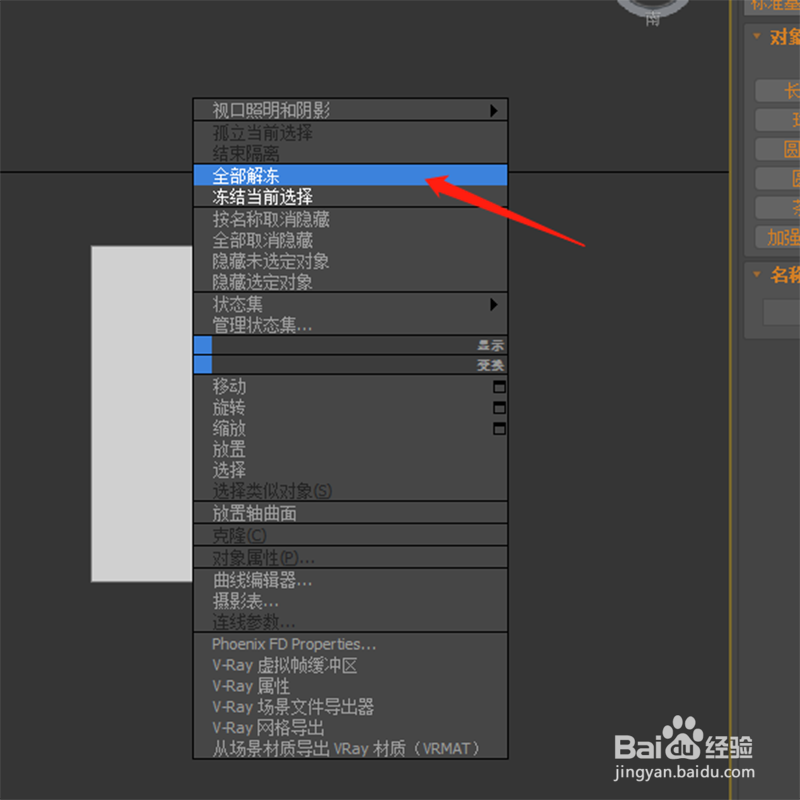The height and width of the screenshot is (800, 800).
Task: Select the light gray plane in viewport
Action: [142, 414]
